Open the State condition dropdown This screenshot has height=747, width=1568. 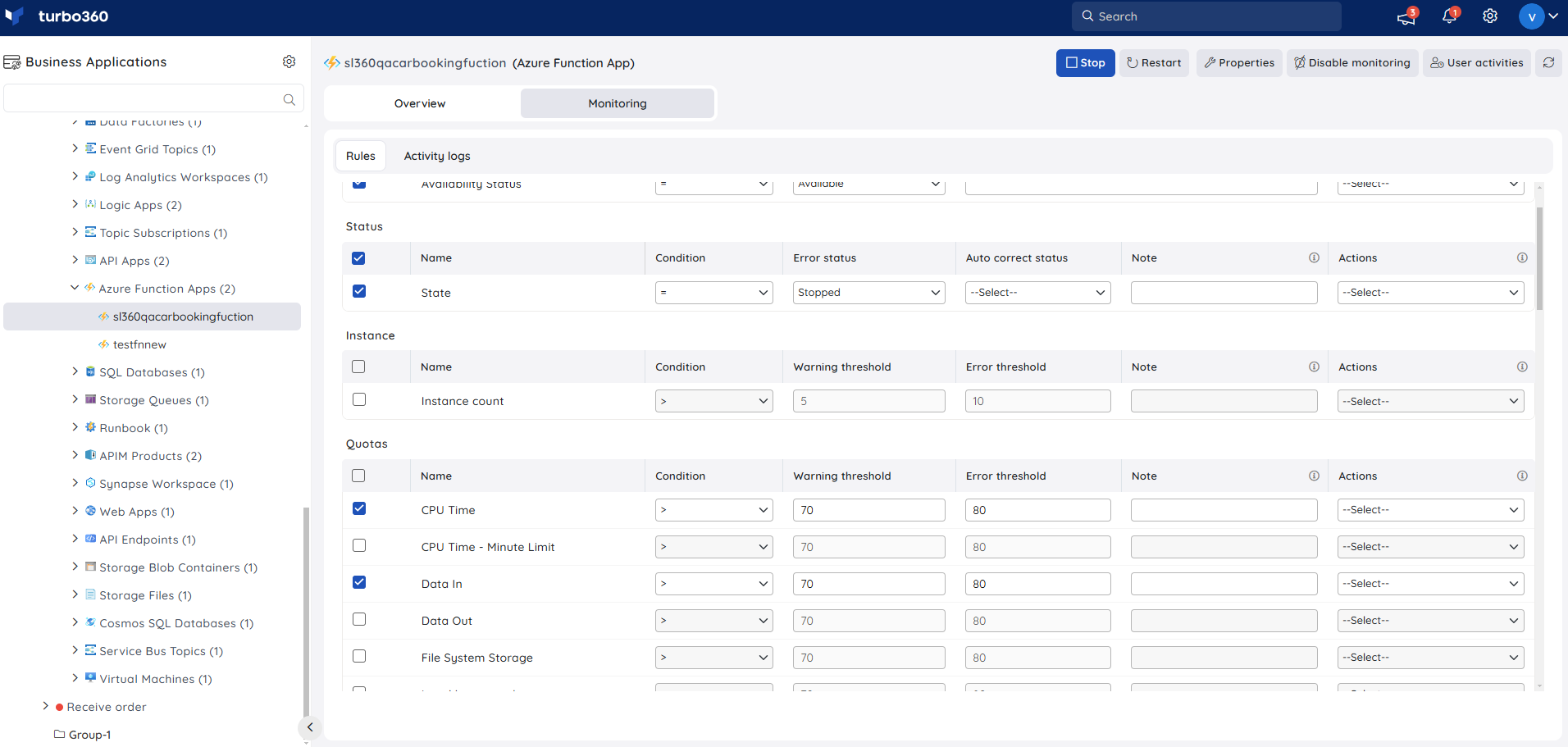tap(713, 293)
